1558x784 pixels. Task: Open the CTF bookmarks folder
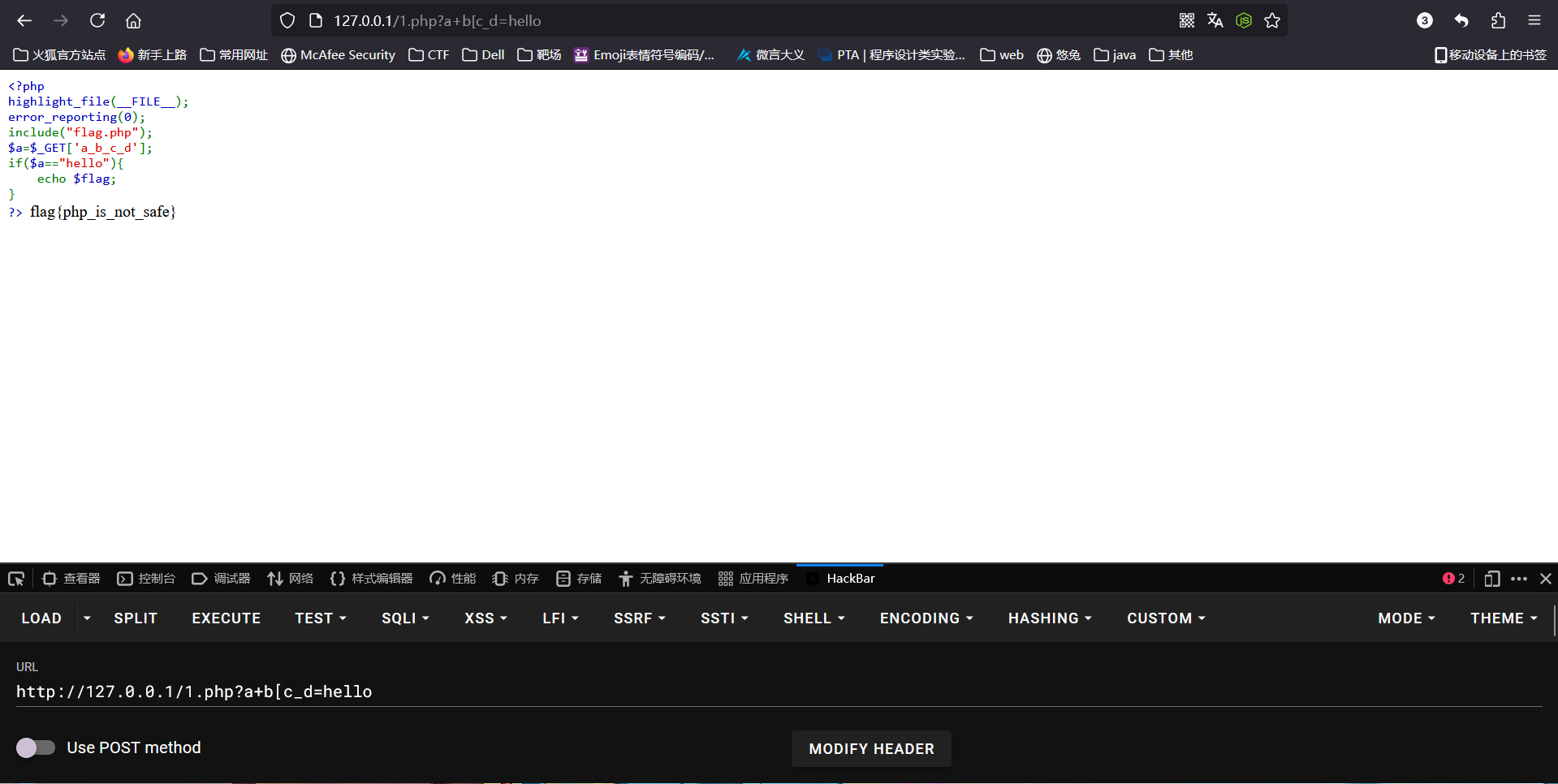pyautogui.click(x=429, y=55)
